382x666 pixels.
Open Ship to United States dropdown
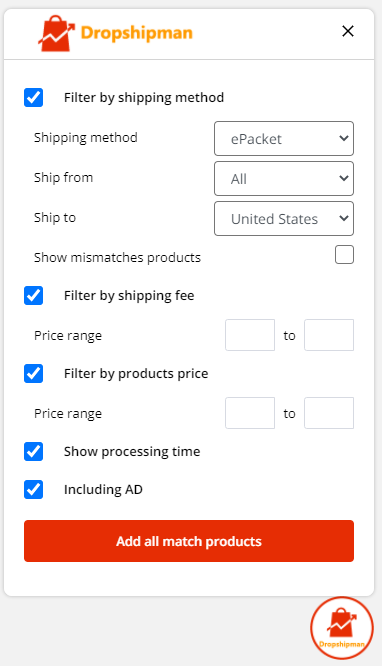(x=284, y=218)
